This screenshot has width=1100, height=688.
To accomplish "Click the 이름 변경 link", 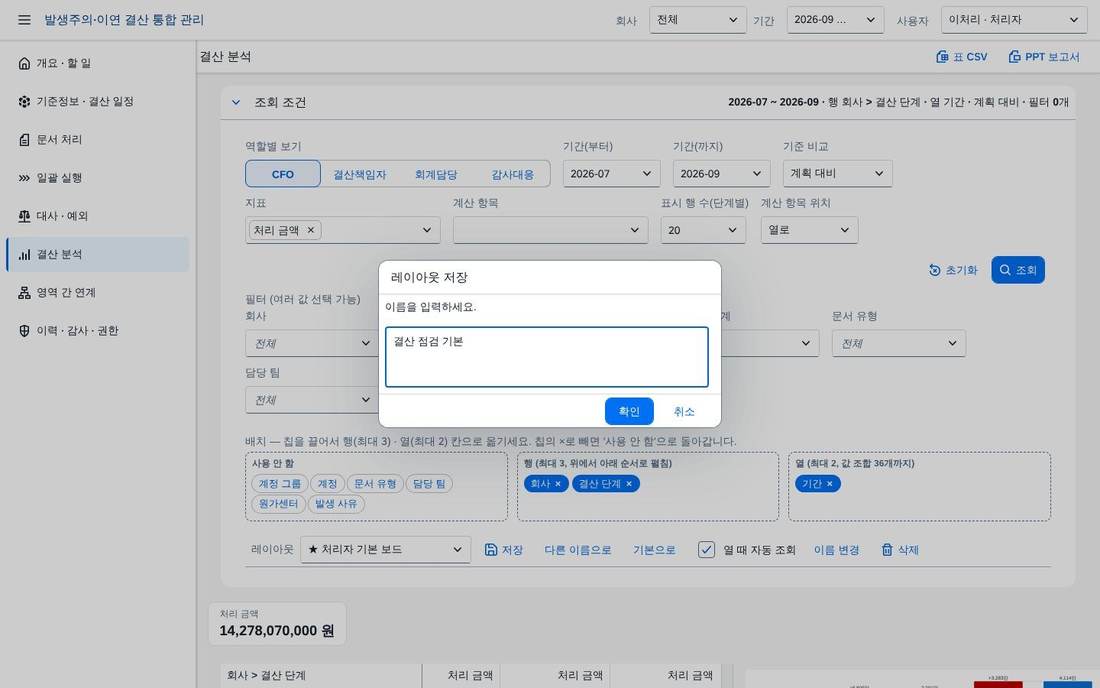I will tap(836, 550).
